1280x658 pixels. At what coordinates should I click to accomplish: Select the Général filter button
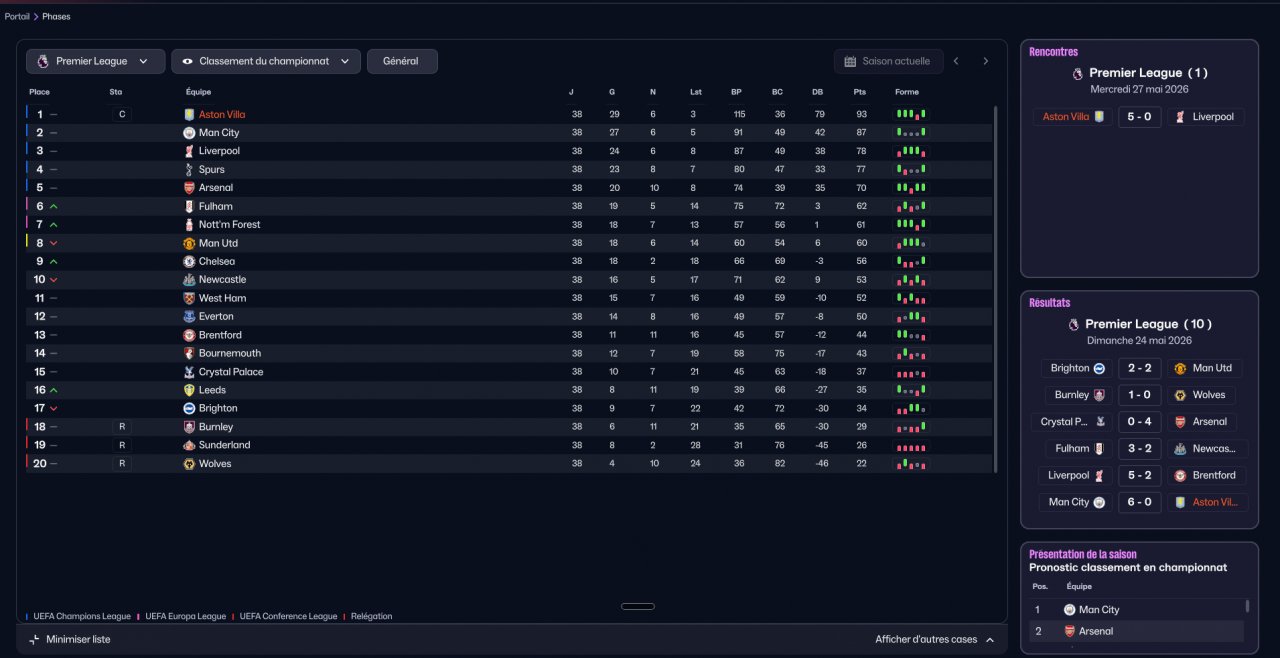pyautogui.click(x=402, y=61)
